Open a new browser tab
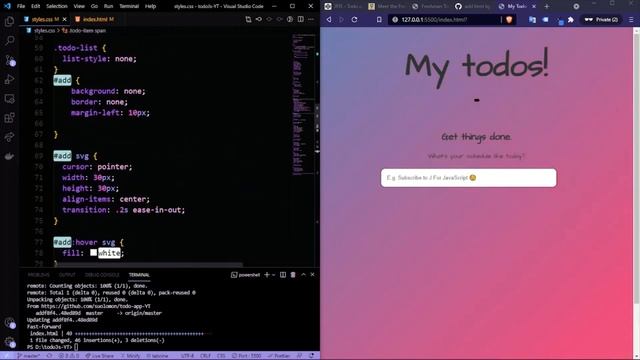 coord(547,7)
